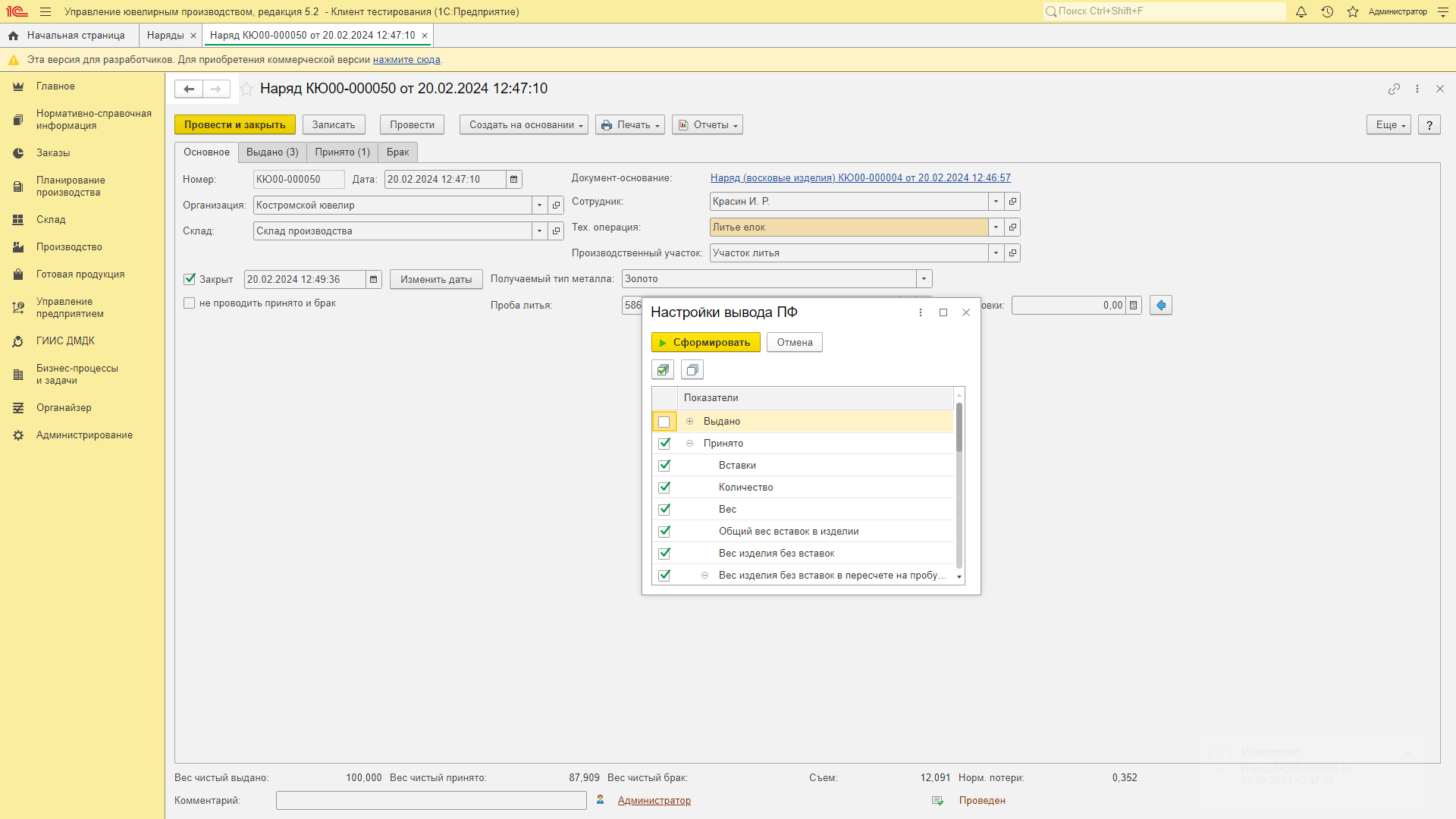Expand Тех. операция dropdown list

(996, 227)
